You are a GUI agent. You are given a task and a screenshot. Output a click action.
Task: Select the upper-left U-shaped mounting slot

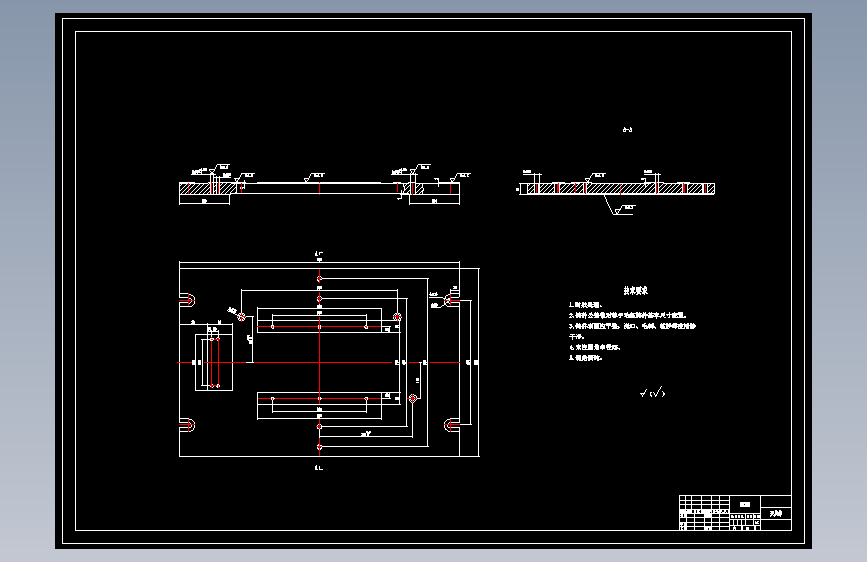pyautogui.click(x=187, y=300)
